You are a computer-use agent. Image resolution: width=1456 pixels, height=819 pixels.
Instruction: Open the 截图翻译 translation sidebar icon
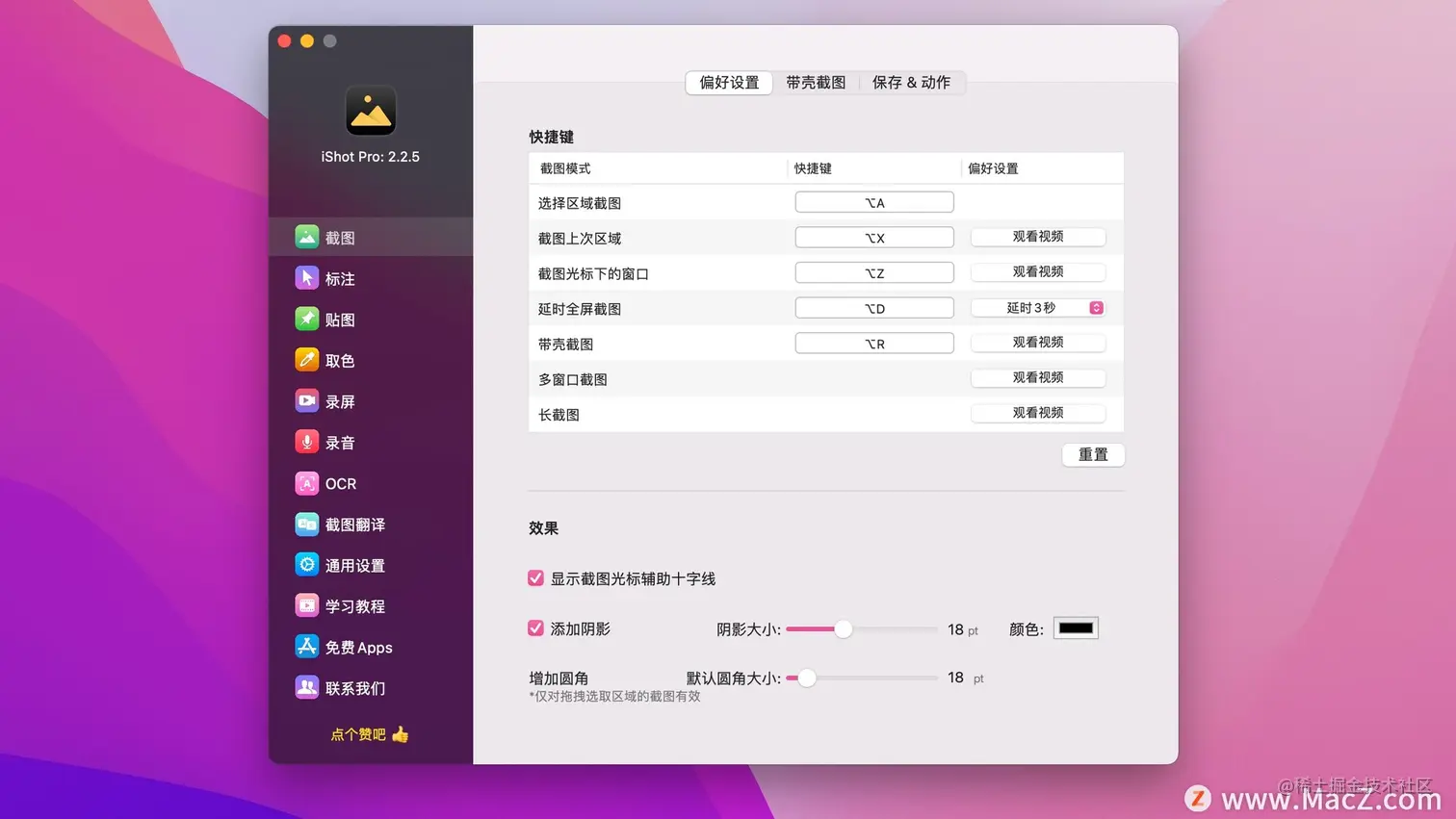(x=306, y=524)
